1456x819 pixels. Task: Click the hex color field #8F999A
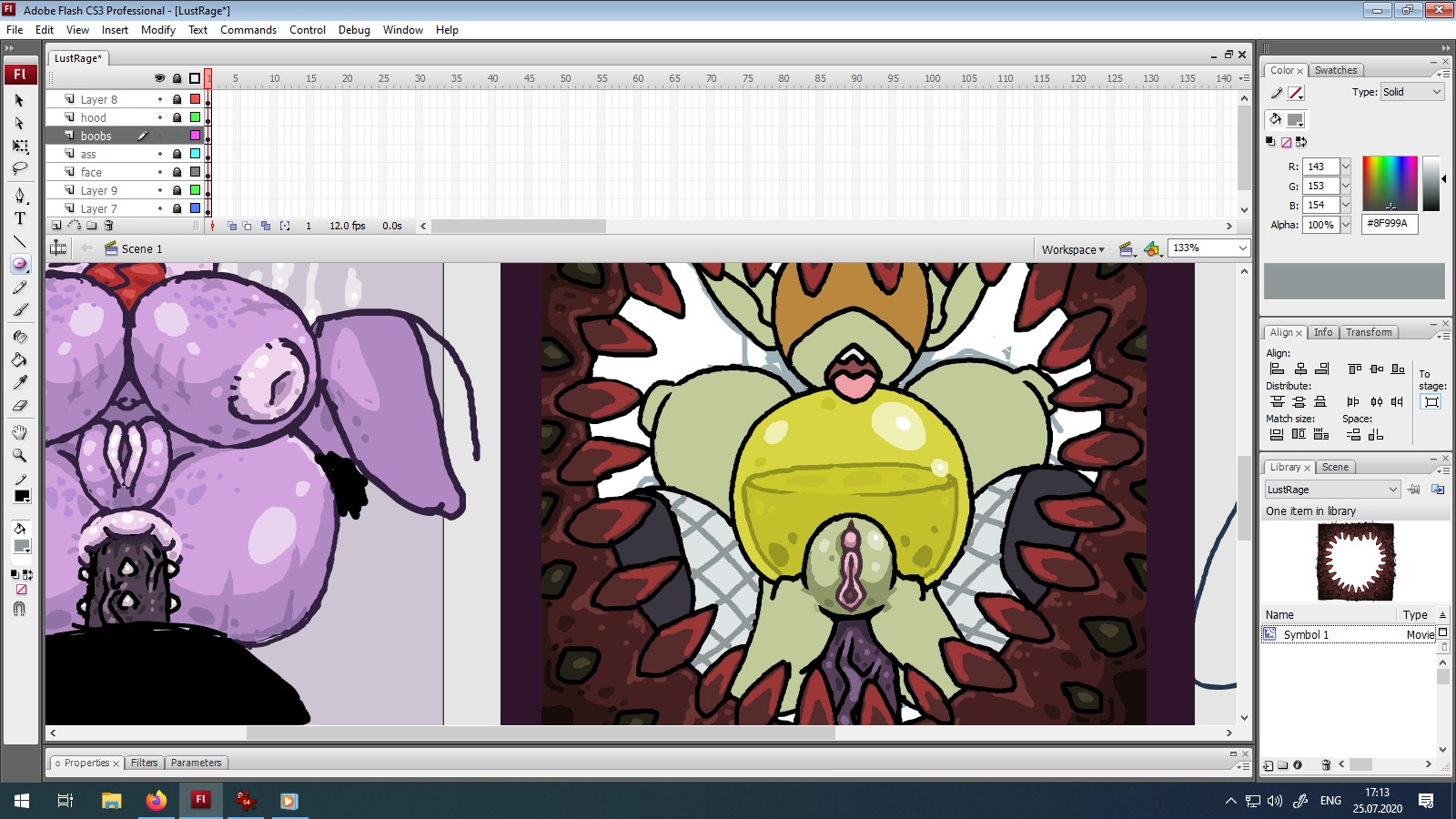1390,224
